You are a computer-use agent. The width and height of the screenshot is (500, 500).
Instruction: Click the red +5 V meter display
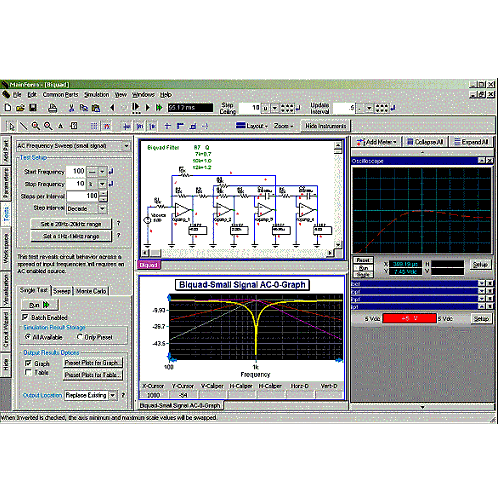tap(409, 318)
